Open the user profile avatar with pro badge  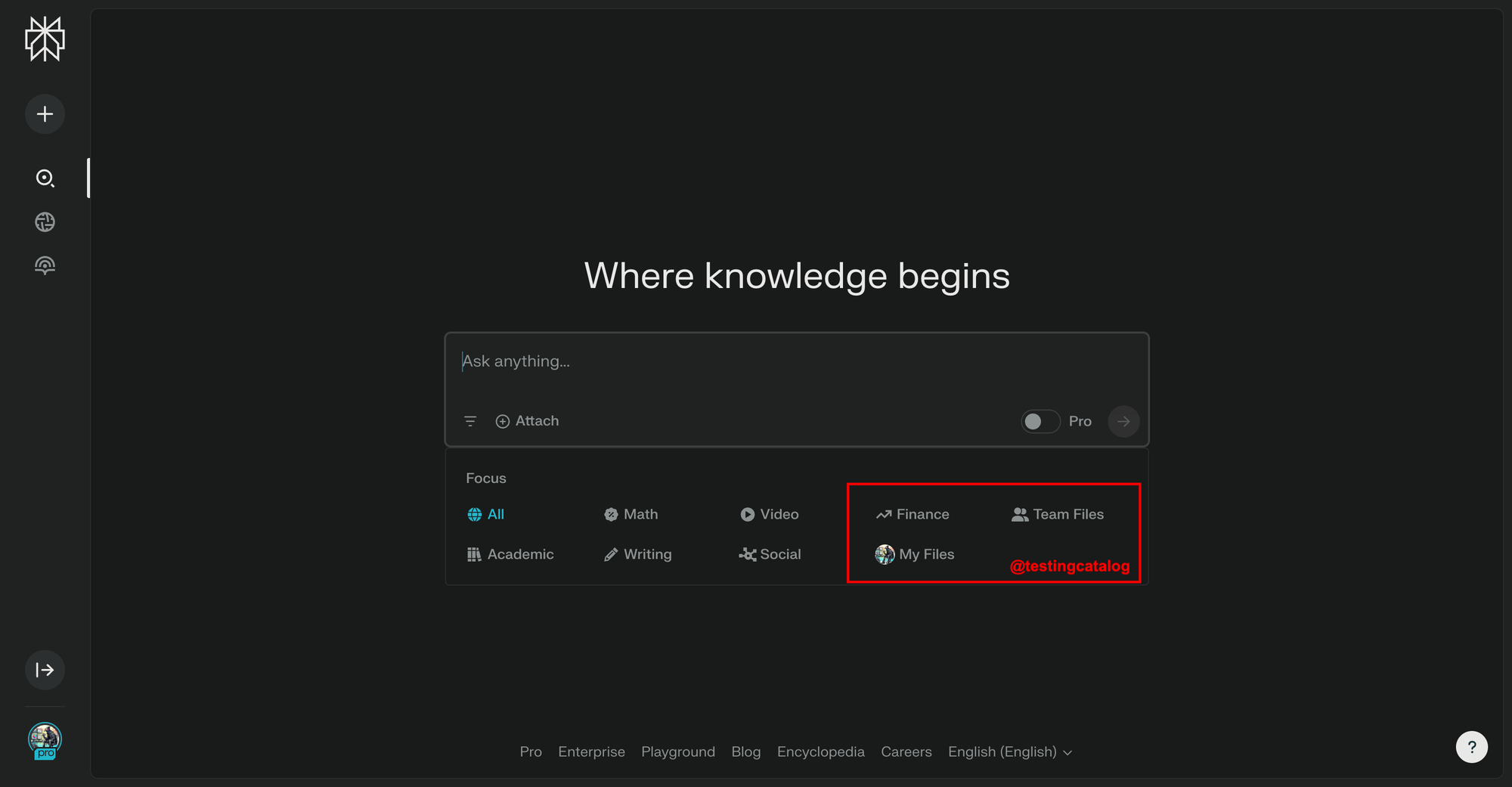point(45,741)
